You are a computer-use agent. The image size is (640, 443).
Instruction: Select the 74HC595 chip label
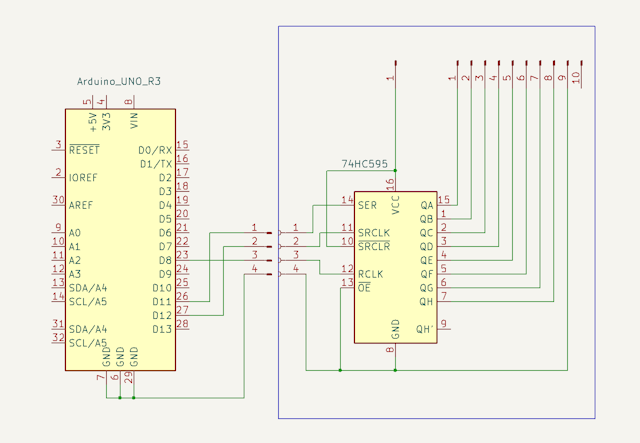point(364,164)
